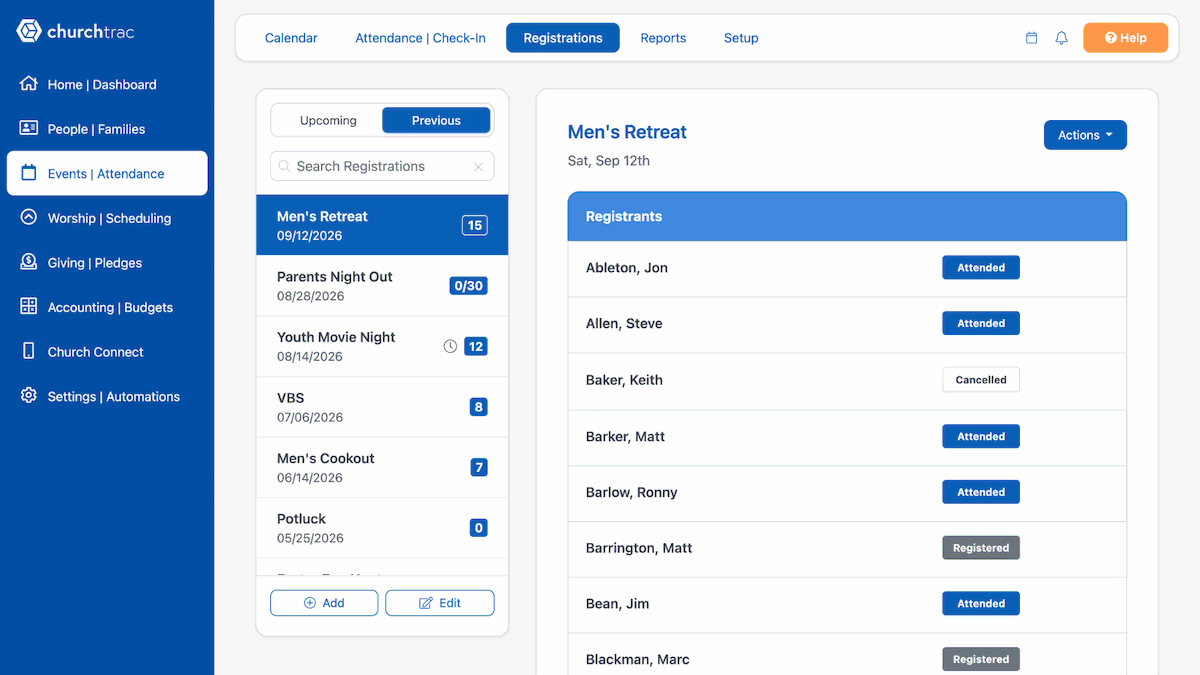This screenshot has width=1200, height=675.
Task: Click the Edit registration button
Action: 440,603
